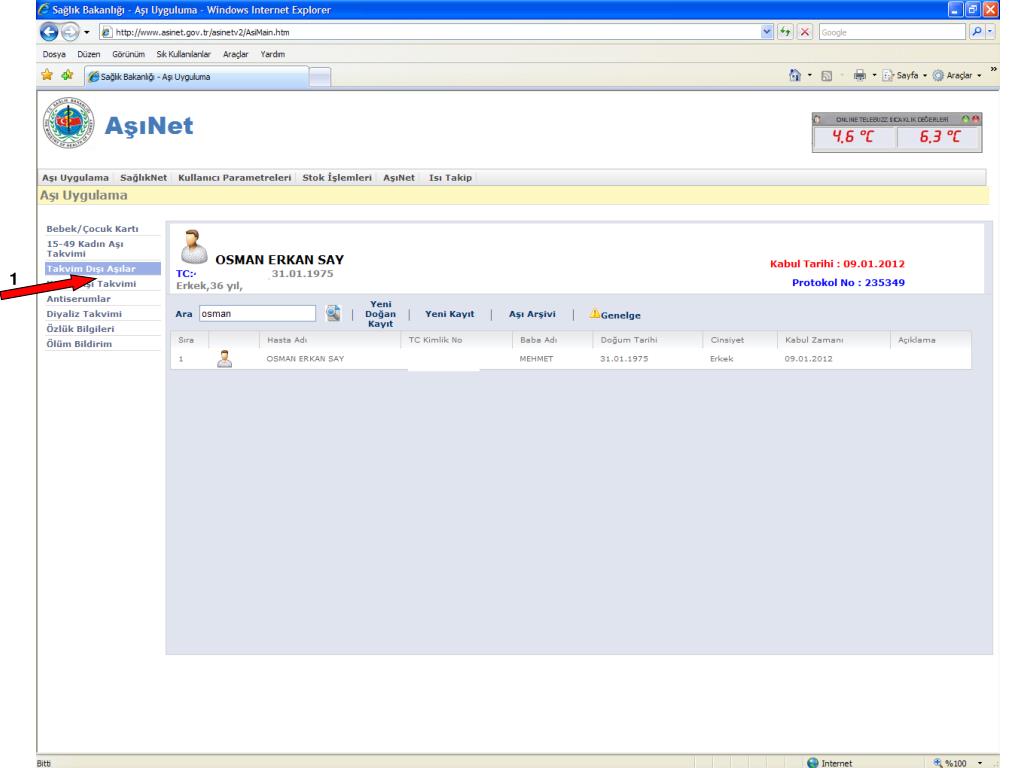1024x768 pixels.
Task: Click the Favorites star icon
Action: pos(47,75)
